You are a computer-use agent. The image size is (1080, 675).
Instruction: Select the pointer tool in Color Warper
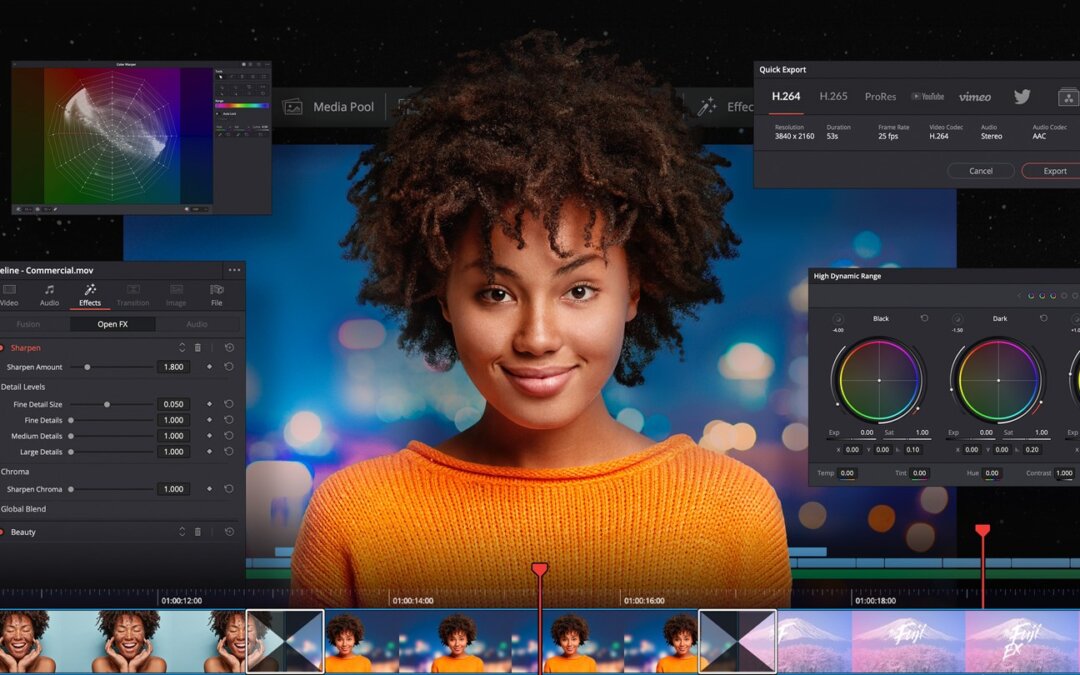click(220, 77)
